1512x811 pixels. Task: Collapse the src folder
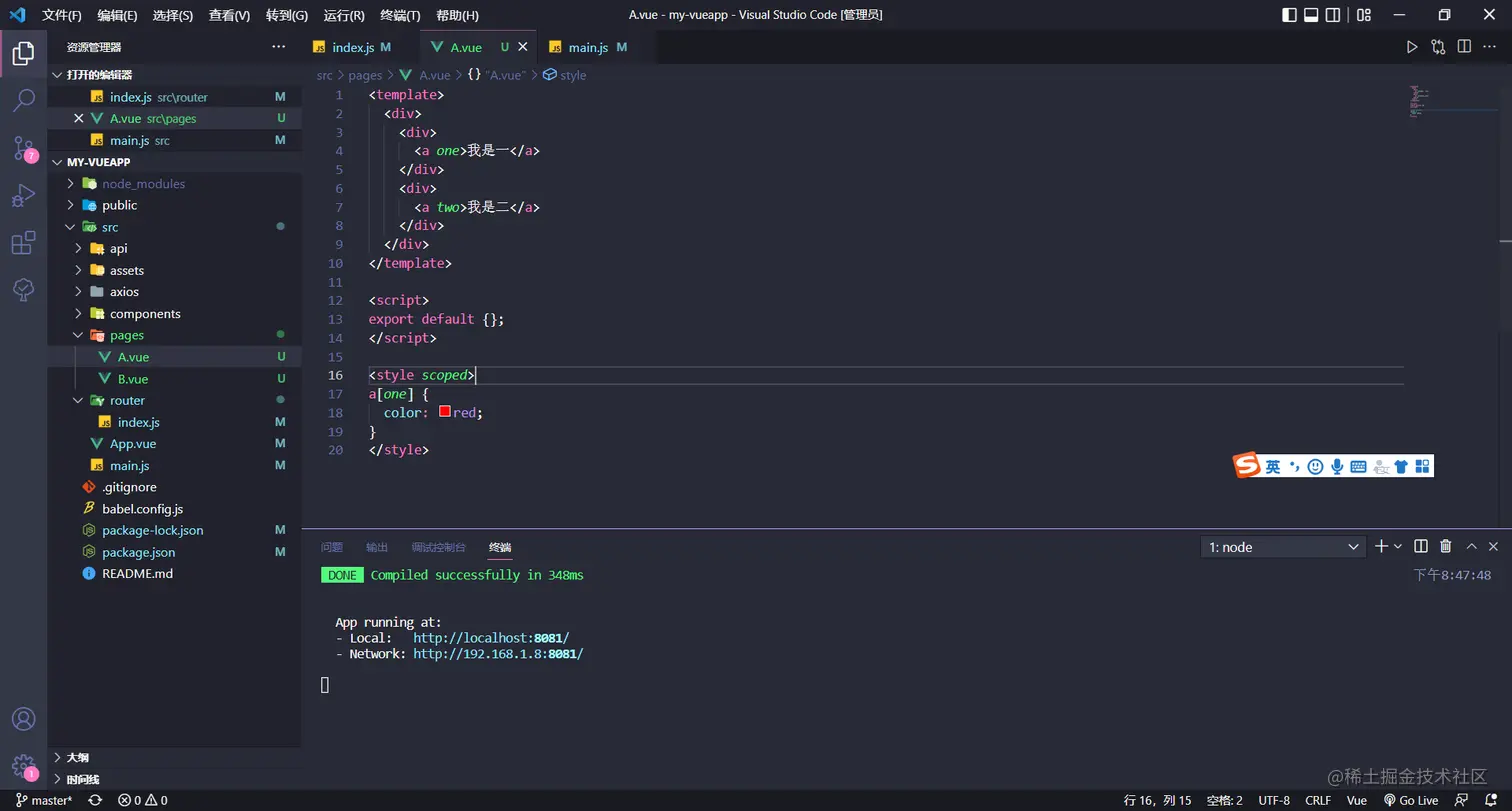174,227
